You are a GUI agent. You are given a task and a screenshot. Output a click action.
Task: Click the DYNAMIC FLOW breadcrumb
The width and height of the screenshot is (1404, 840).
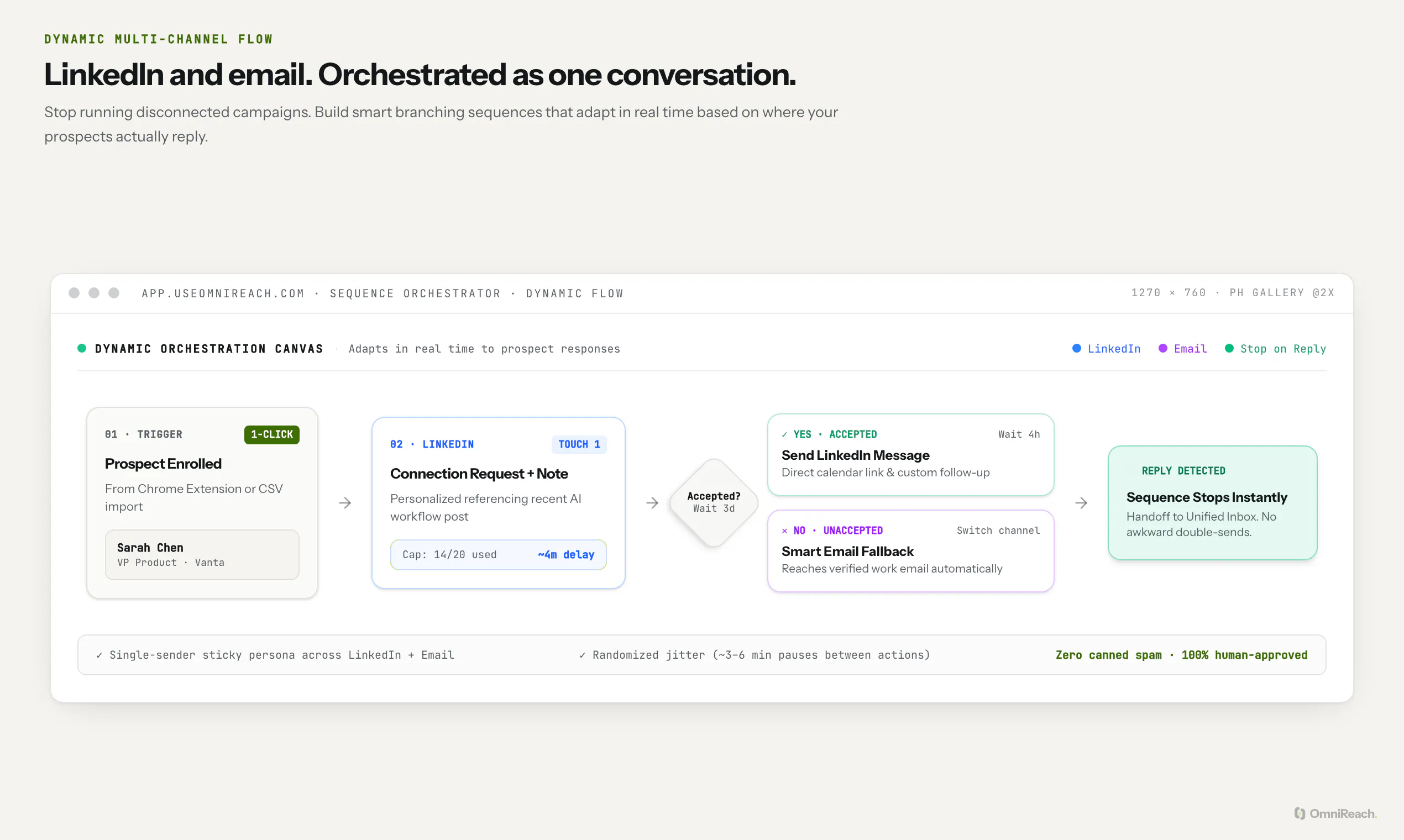click(x=575, y=293)
